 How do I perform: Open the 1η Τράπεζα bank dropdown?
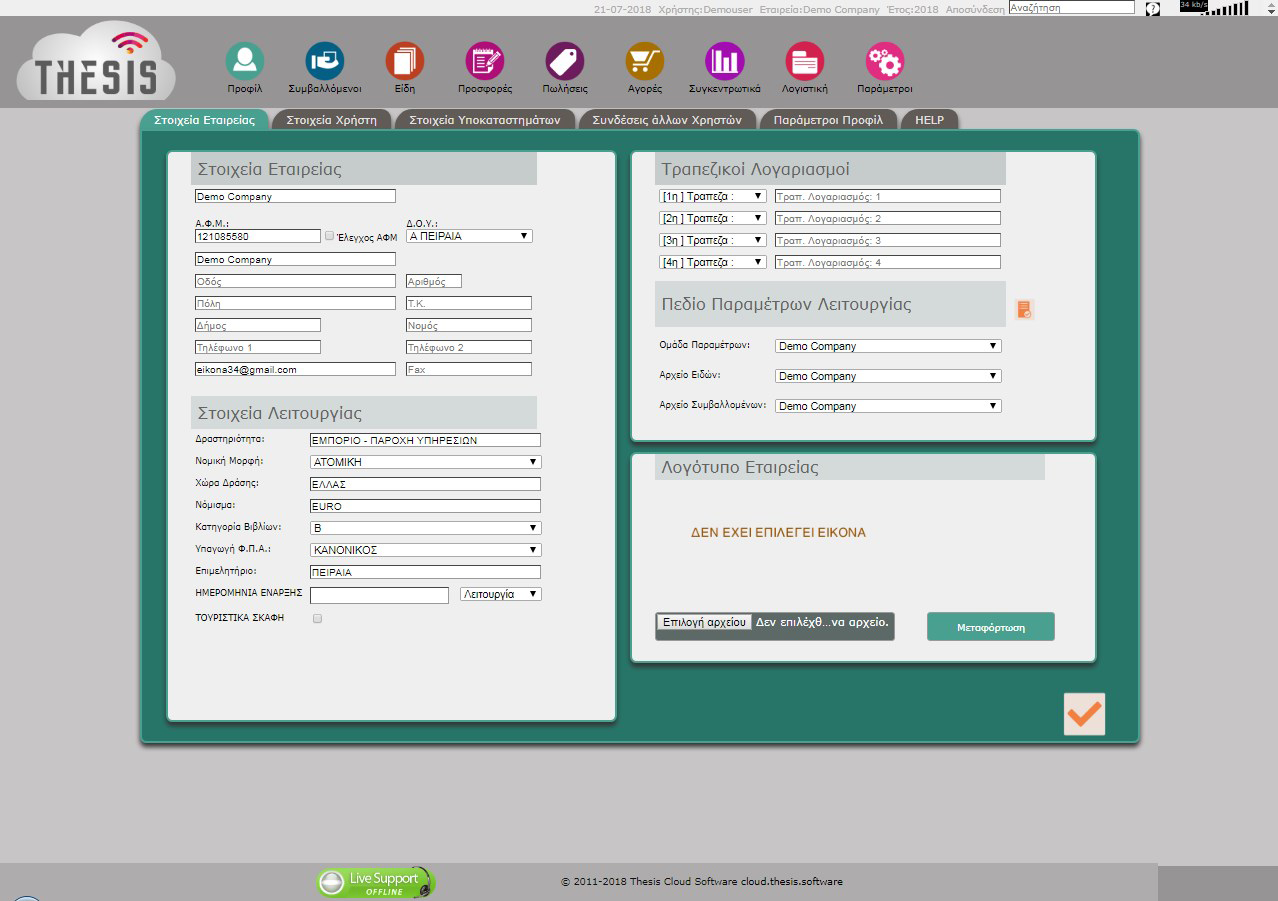pyautogui.click(x=712, y=196)
